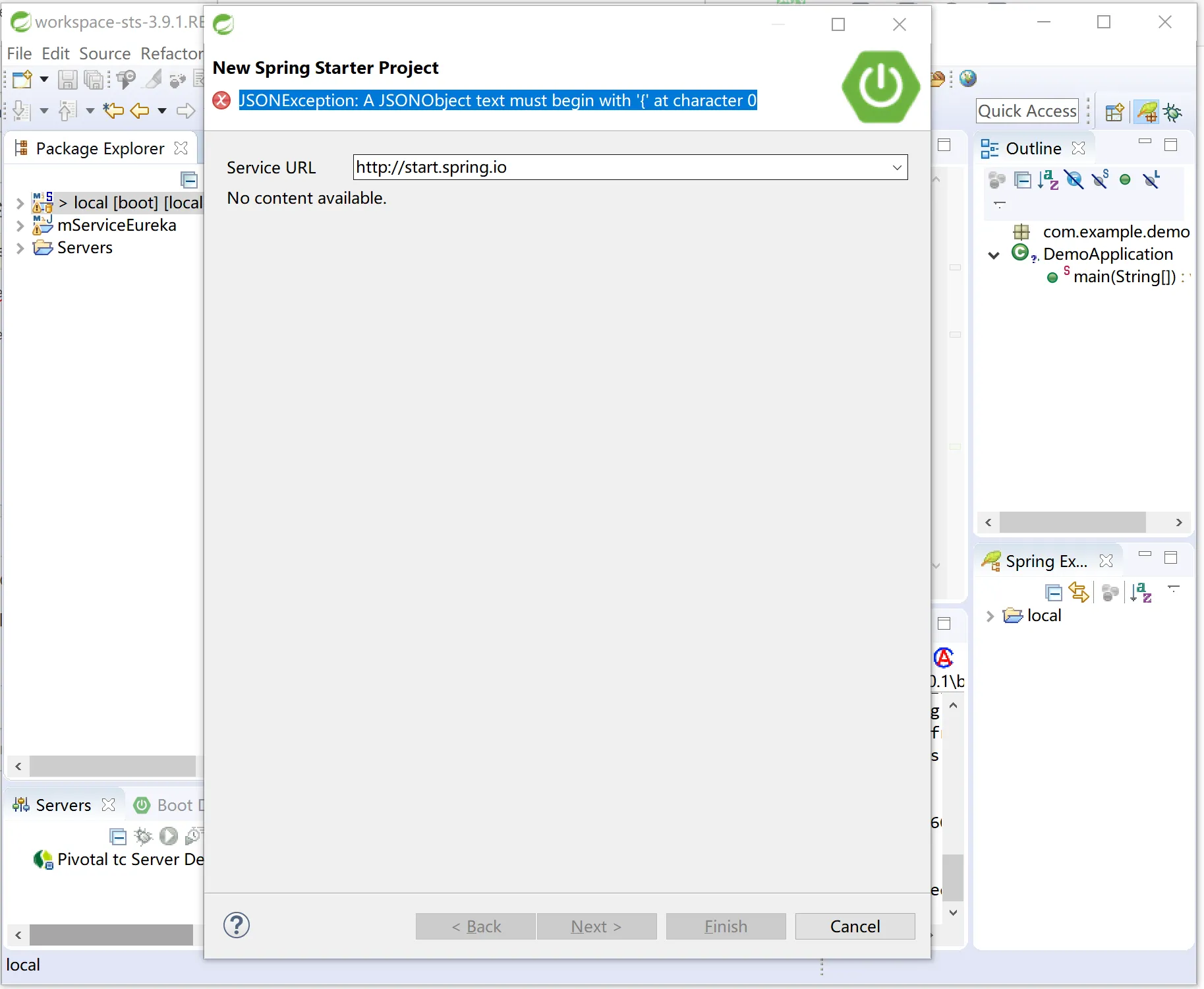Open the Next Annotation dropdown arrow
This screenshot has height=989, width=1204.
point(44,110)
